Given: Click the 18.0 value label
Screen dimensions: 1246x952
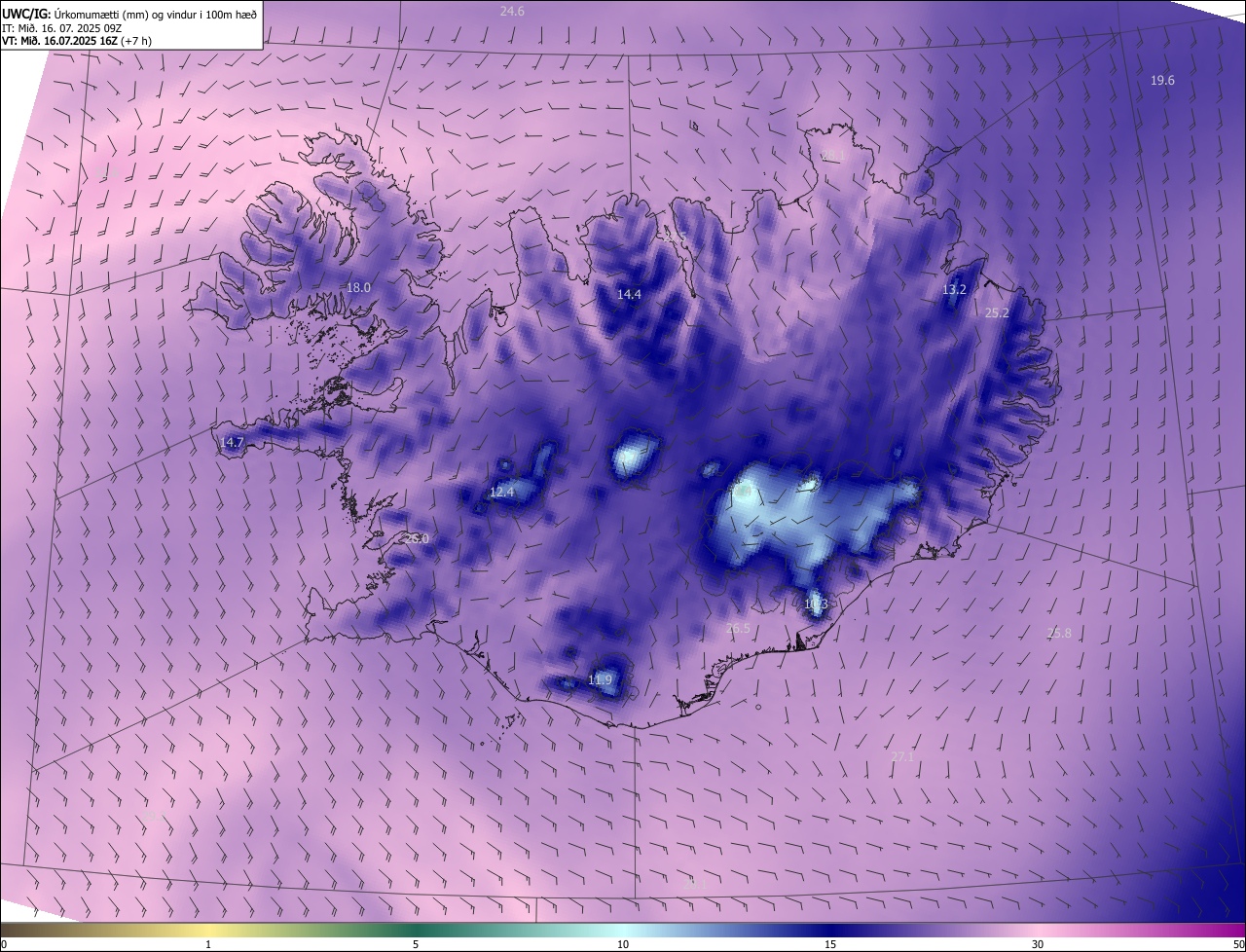Looking at the screenshot, I should click(x=359, y=288).
